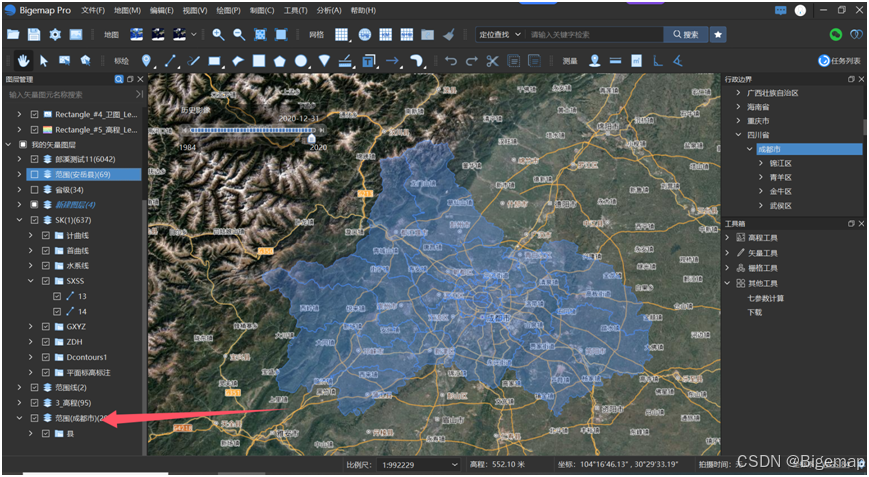Open the 文件(F) menu
Image resolution: width=869 pixels, height=477 pixels.
point(93,11)
